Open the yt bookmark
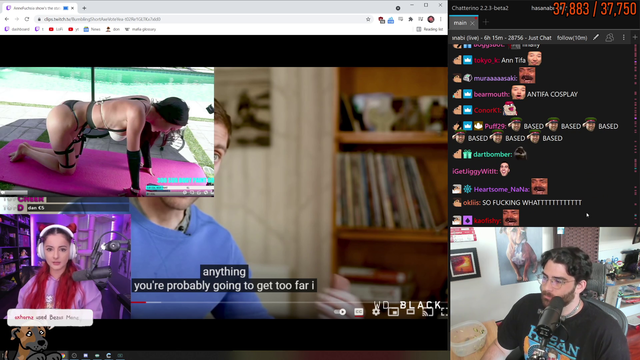Viewport: 640px width, 360px height. tap(73, 29)
